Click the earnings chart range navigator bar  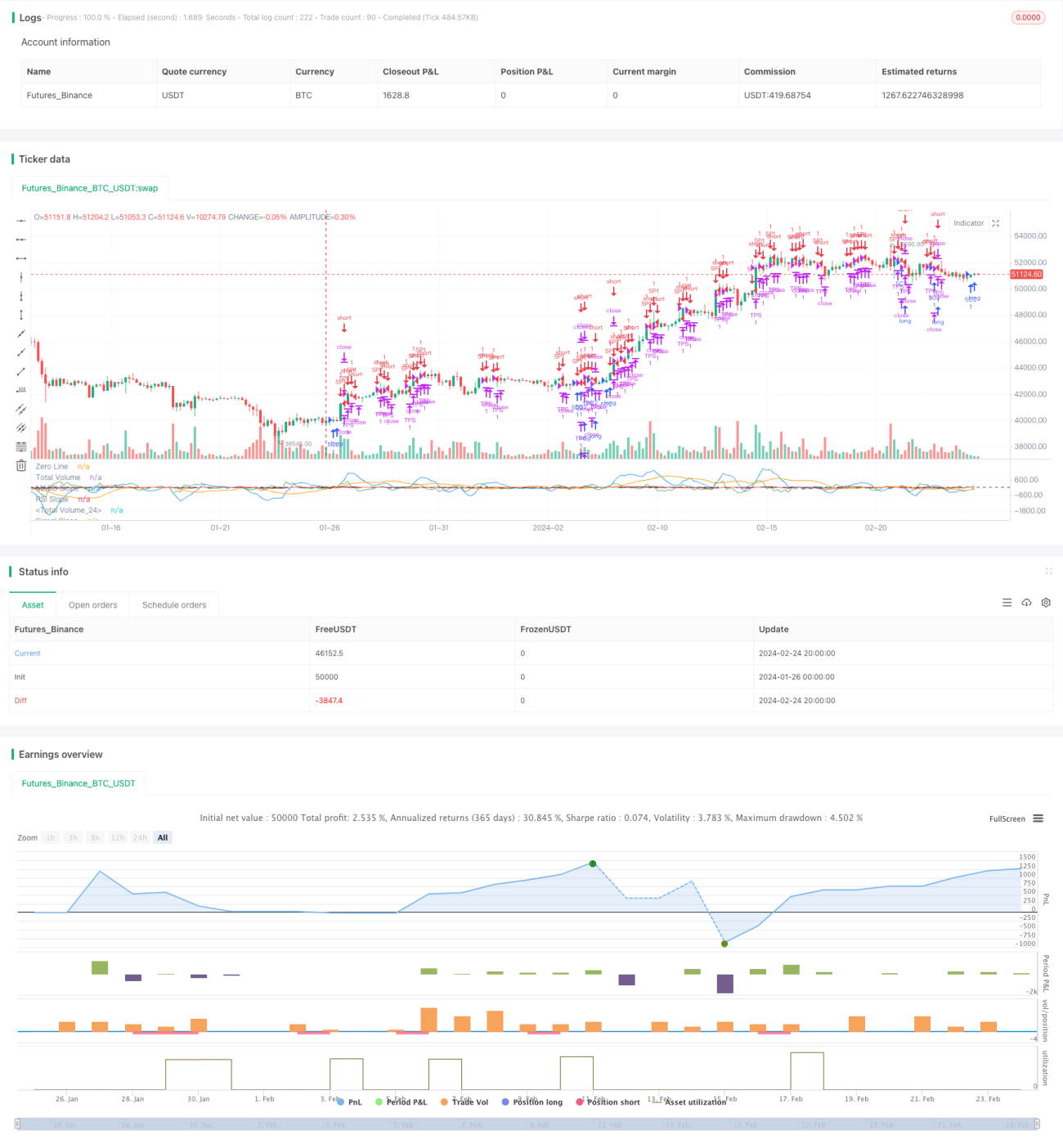(x=527, y=1124)
